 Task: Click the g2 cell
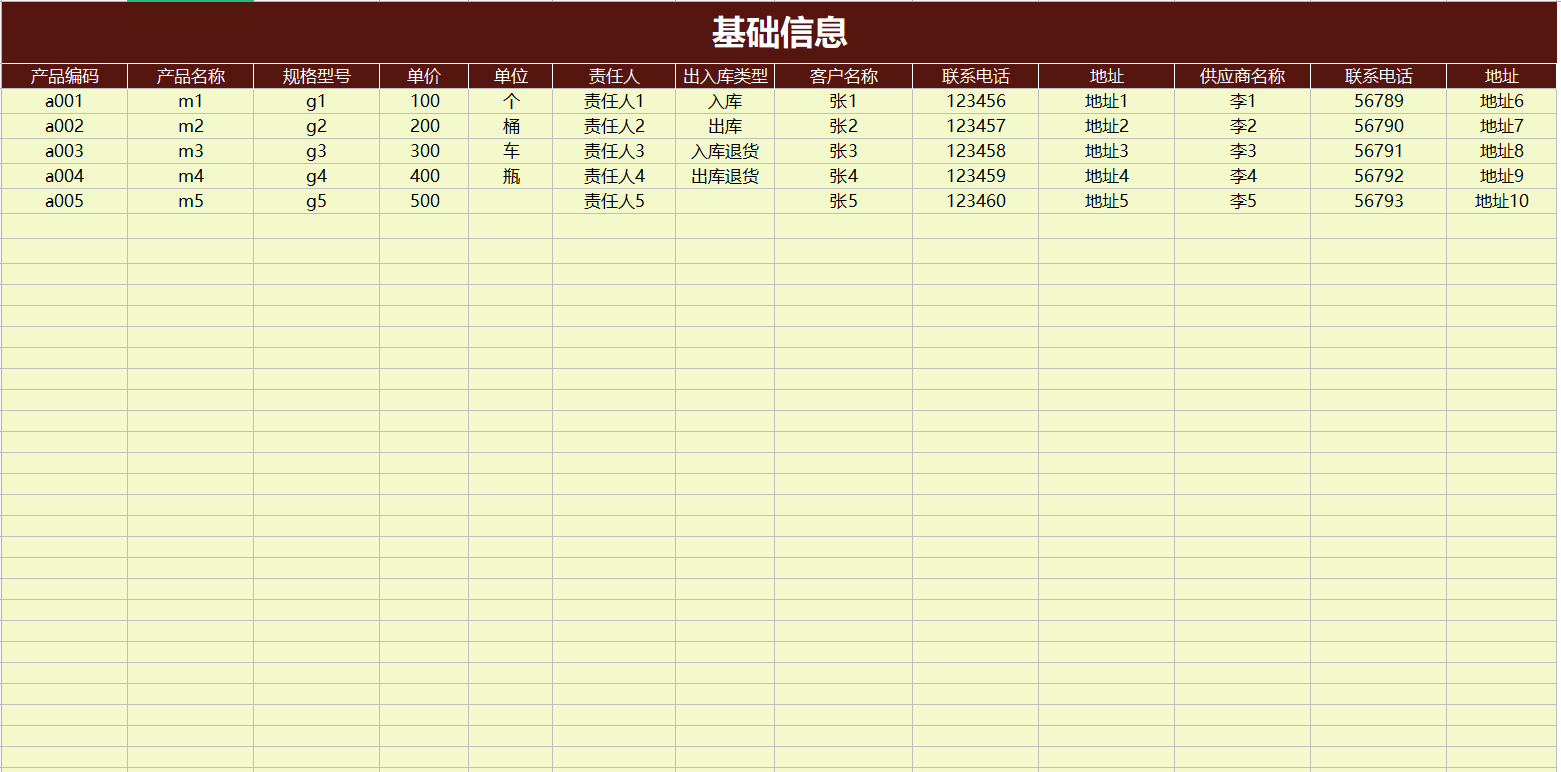(317, 126)
